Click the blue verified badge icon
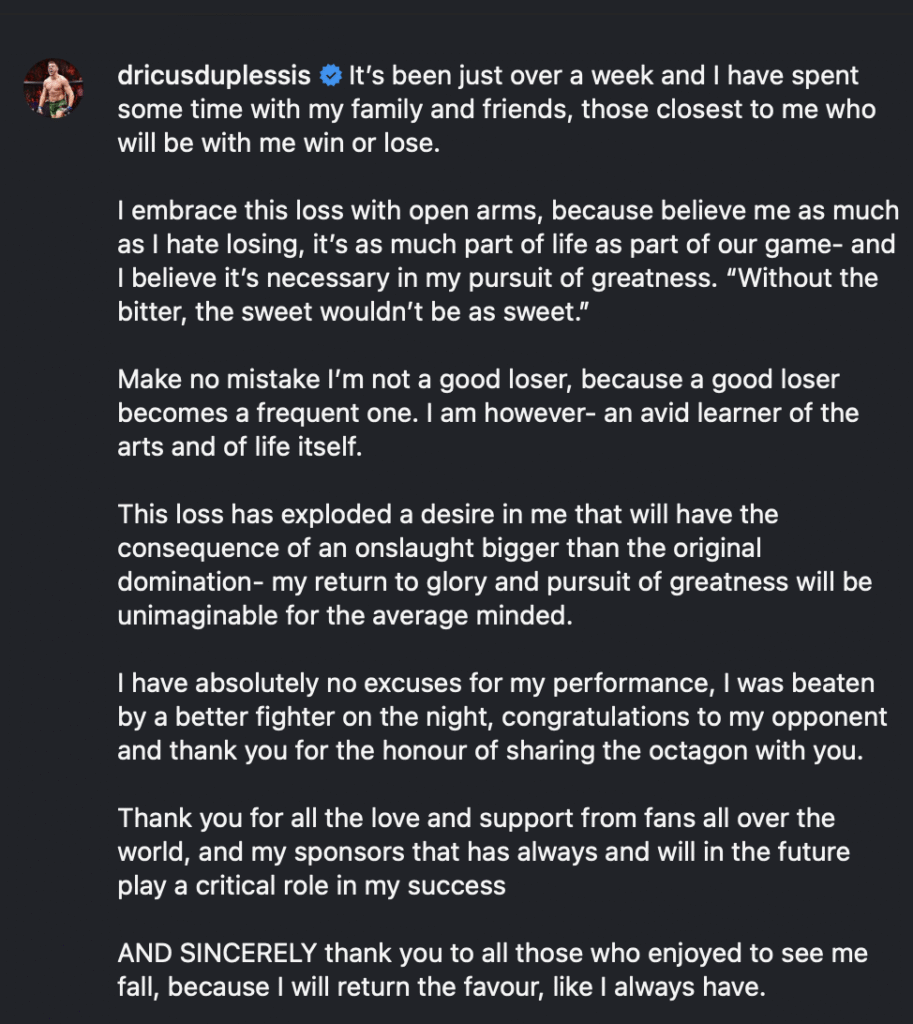This screenshot has height=1024, width=913. click(331, 76)
